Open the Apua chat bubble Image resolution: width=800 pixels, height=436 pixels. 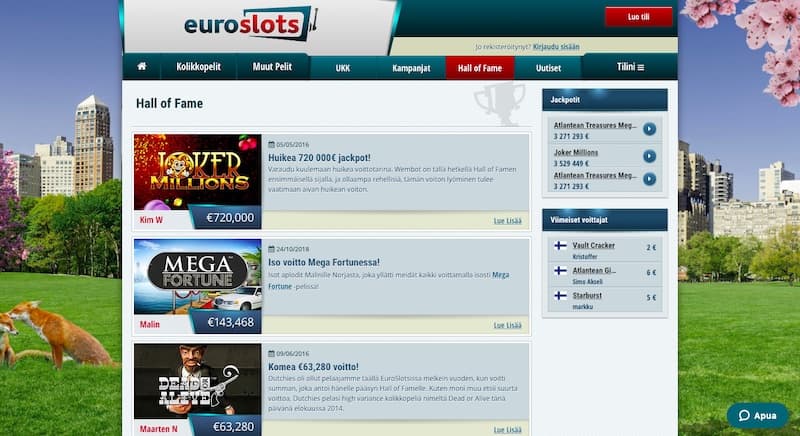[x=758, y=415]
